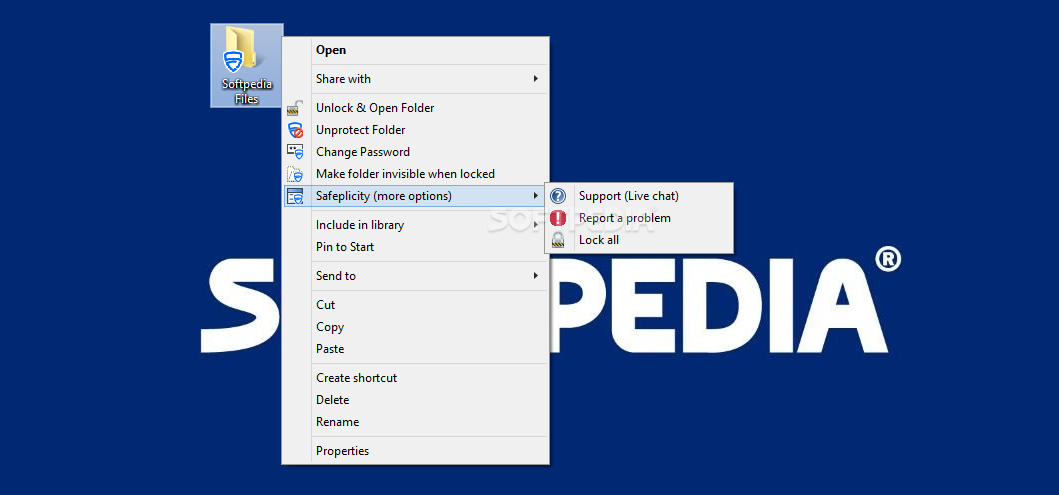The width and height of the screenshot is (1059, 495).
Task: Select Rename option
Action: [415, 422]
